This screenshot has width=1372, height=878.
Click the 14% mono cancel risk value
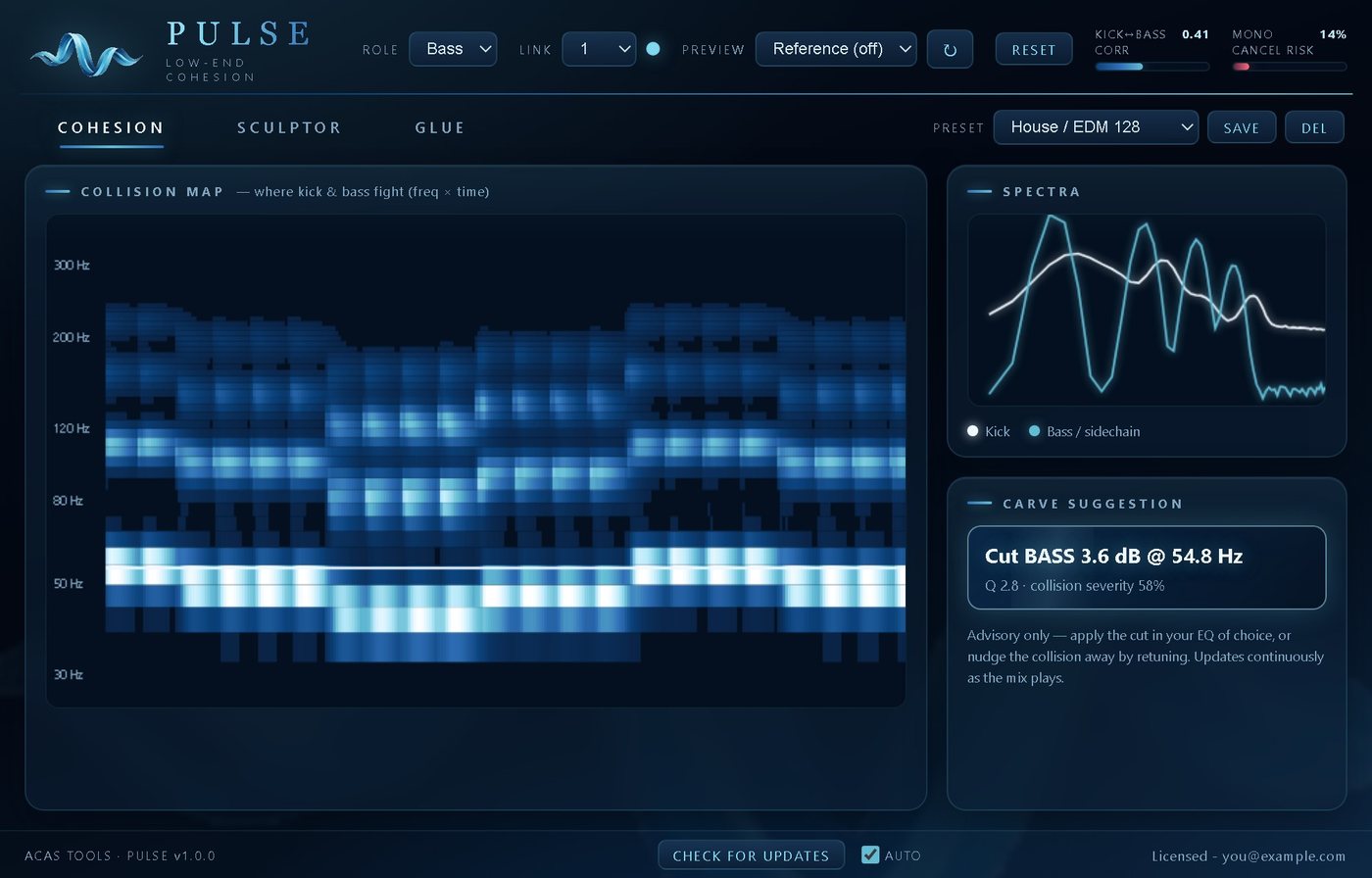pos(1333,34)
